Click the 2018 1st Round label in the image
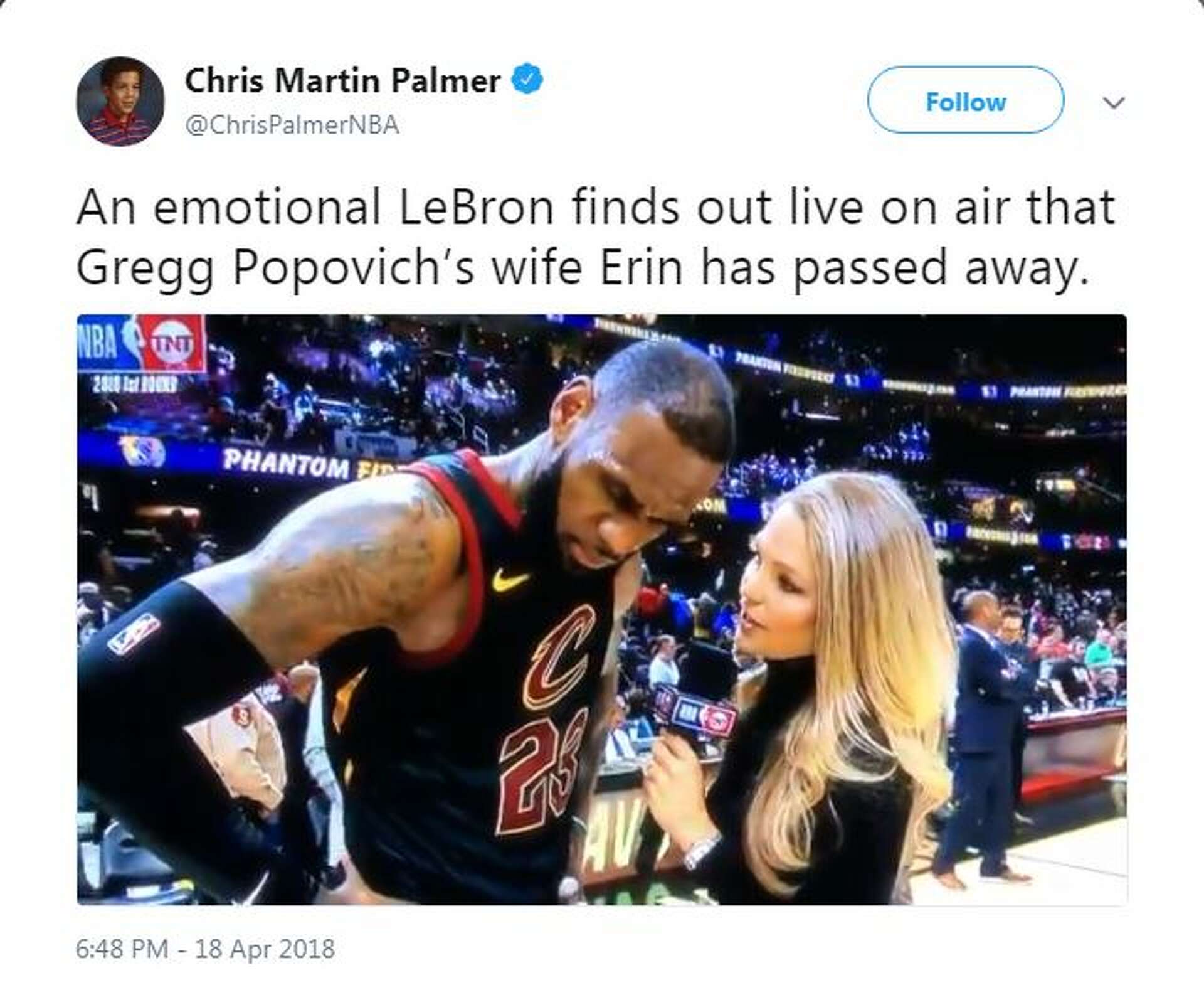Viewport: 1204px width, 990px height. 135,384
